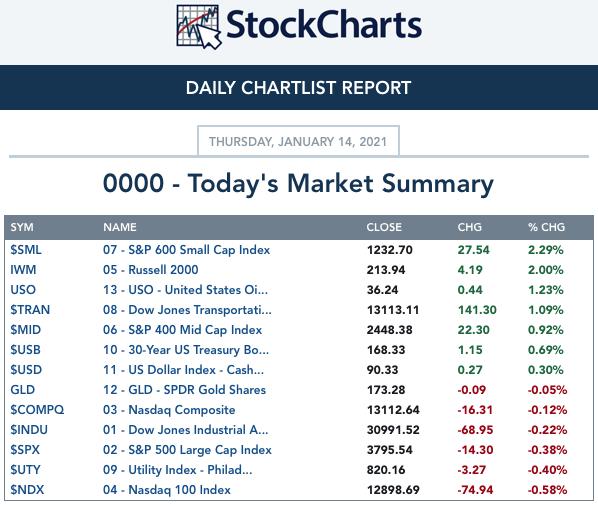Click the StockCharts logo icon
This screenshot has height=505, width=598.
pos(199,27)
